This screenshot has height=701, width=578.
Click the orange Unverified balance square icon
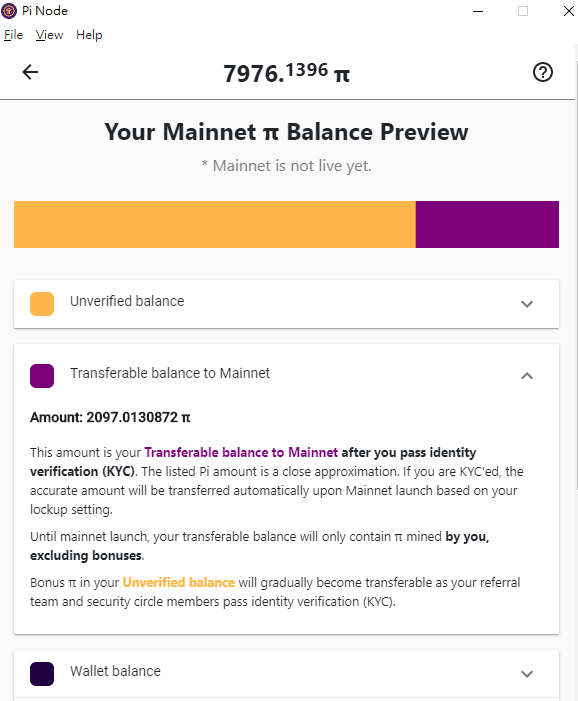point(42,304)
